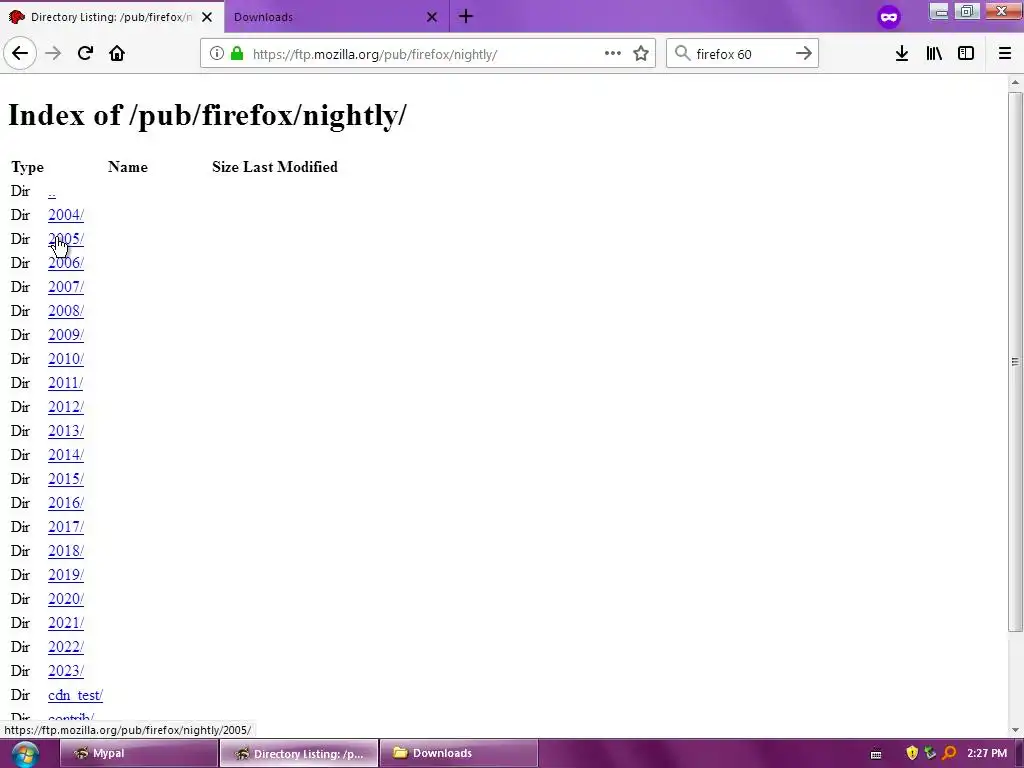Click the scrollbar down arrow
Viewport: 1024px width, 768px height.
tap(1015, 729)
